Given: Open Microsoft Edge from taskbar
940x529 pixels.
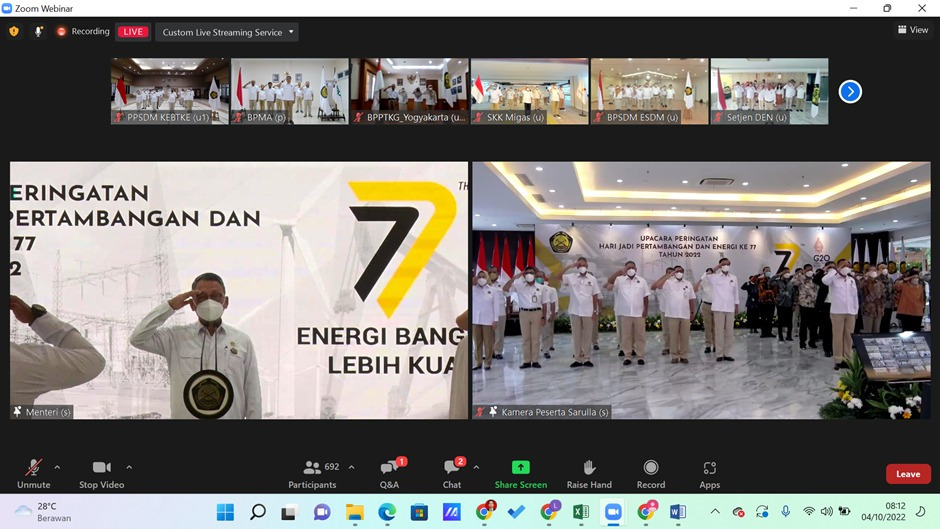Looking at the screenshot, I should pyautogui.click(x=387, y=512).
